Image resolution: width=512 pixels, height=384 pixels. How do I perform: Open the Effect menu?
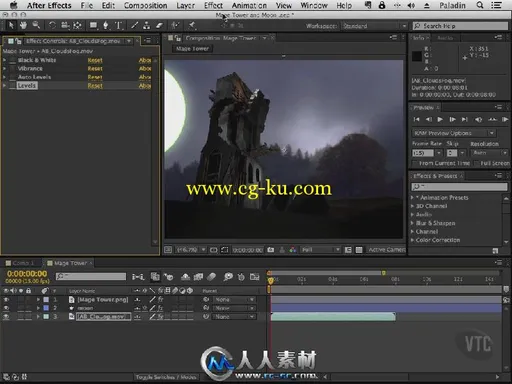(x=213, y=5)
